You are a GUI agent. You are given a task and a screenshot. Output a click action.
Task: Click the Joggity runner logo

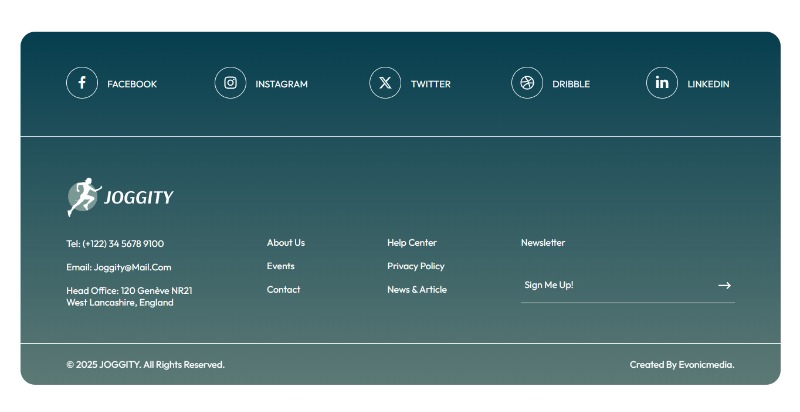pyautogui.click(x=120, y=197)
